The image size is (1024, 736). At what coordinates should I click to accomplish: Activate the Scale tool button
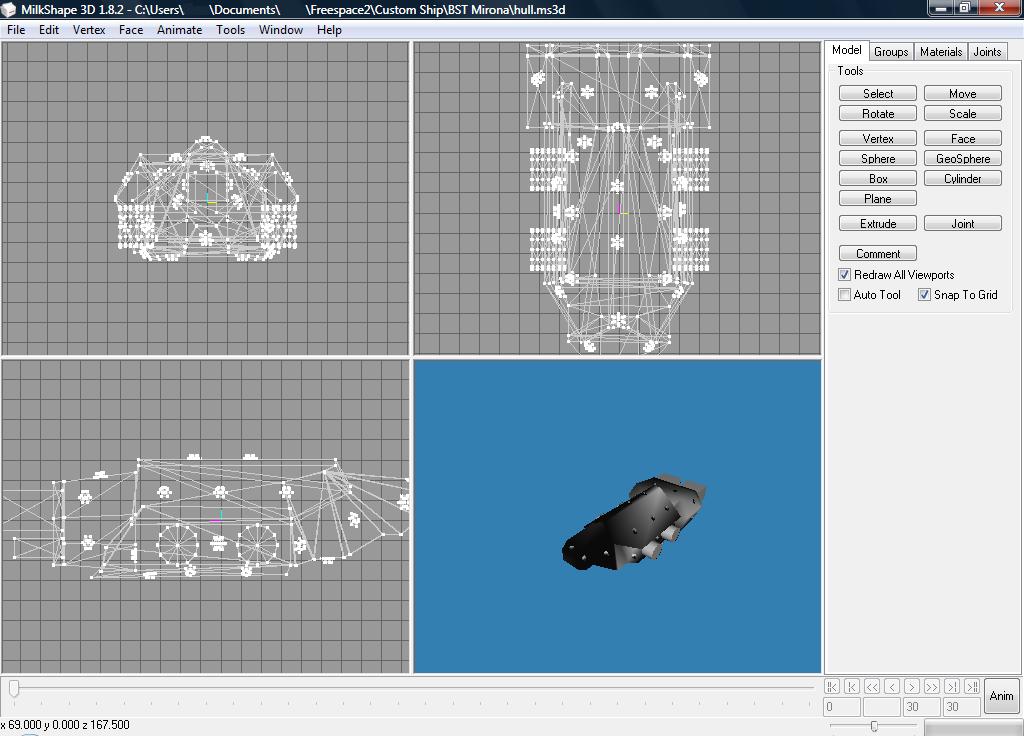point(963,114)
